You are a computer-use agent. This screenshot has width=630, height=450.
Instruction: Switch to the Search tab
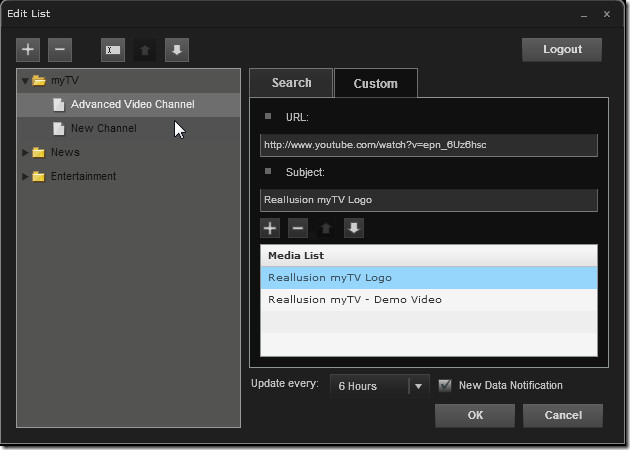[291, 83]
